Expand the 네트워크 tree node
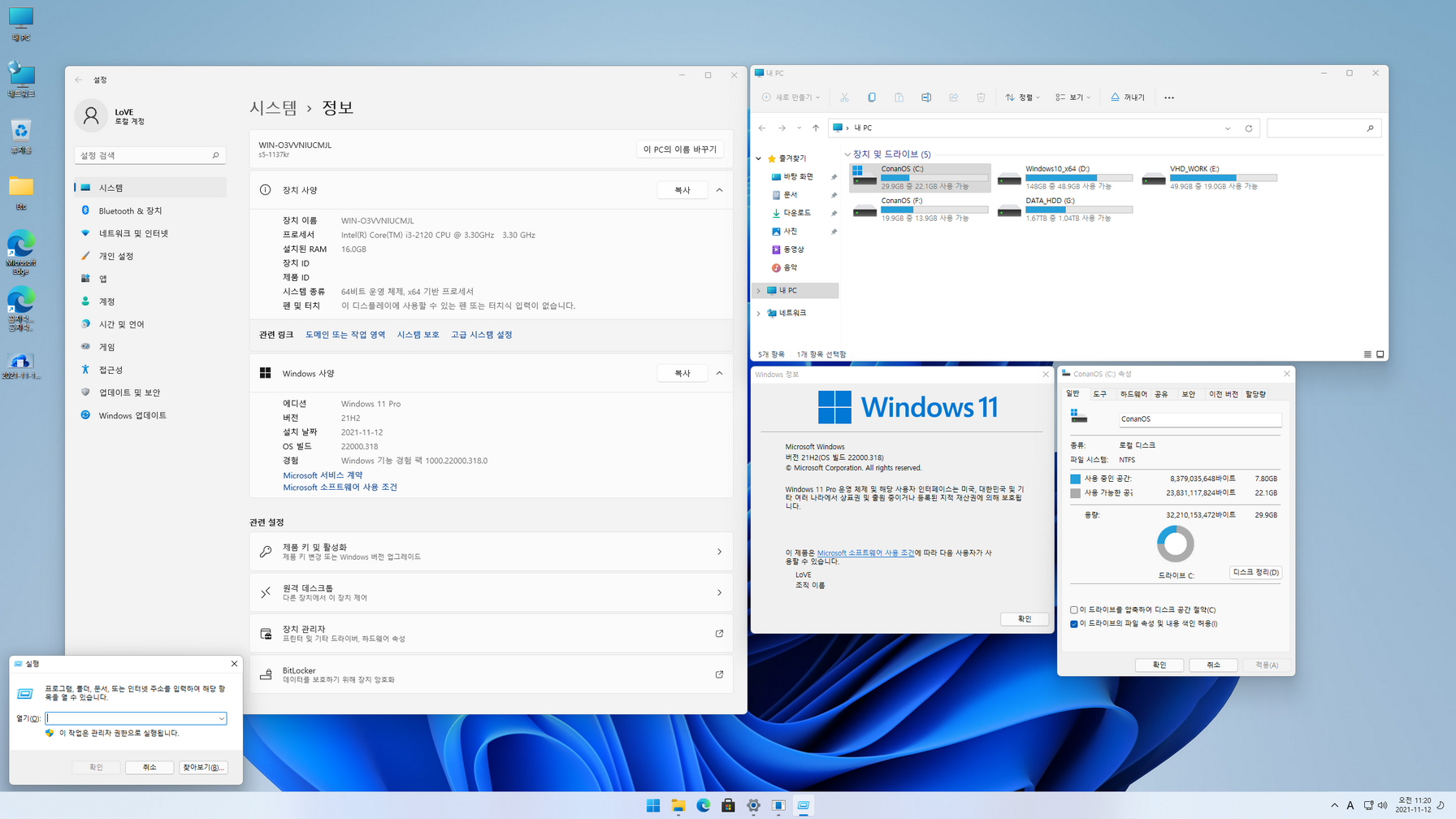Image resolution: width=1456 pixels, height=819 pixels. click(759, 313)
